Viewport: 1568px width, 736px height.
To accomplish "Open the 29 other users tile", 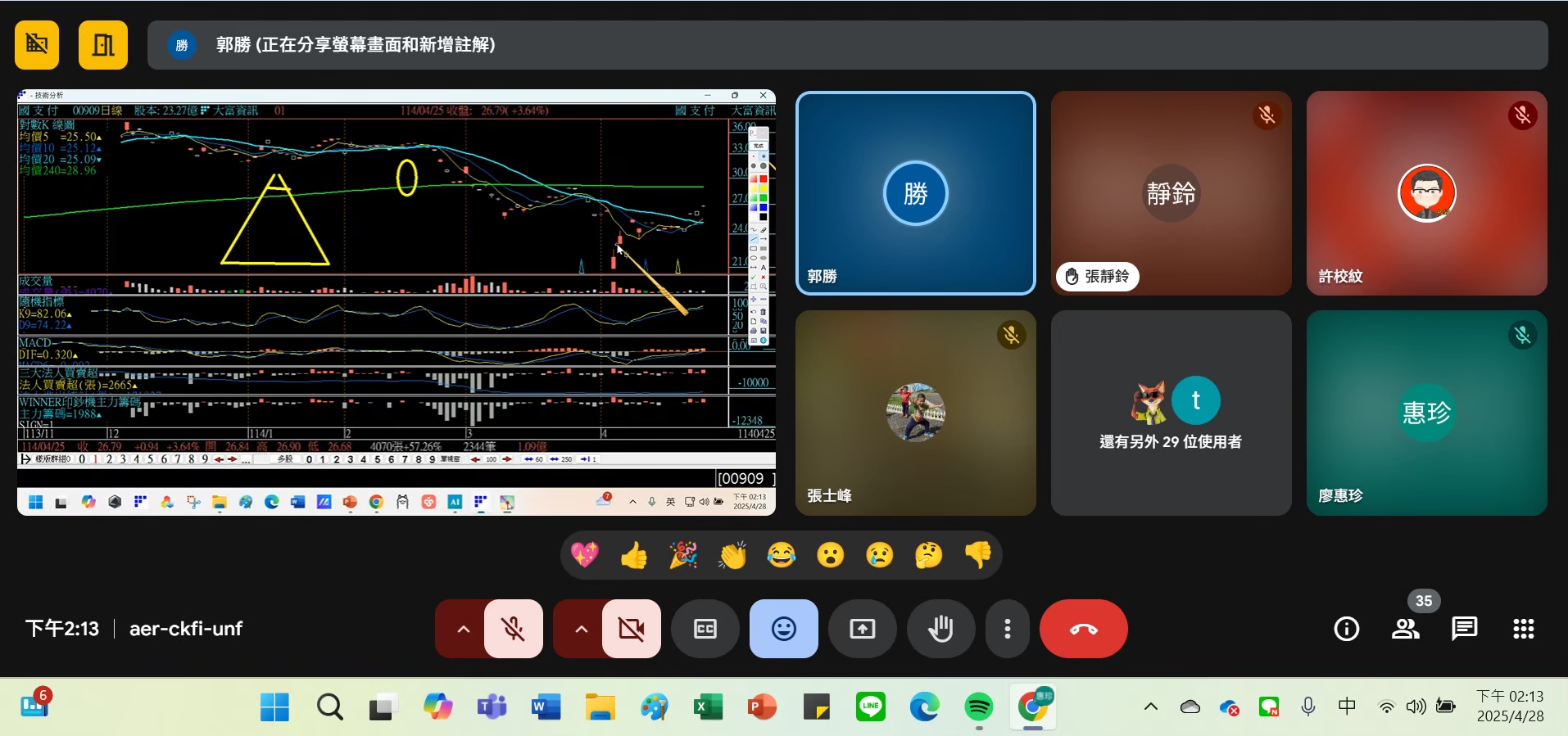I will pyautogui.click(x=1171, y=413).
